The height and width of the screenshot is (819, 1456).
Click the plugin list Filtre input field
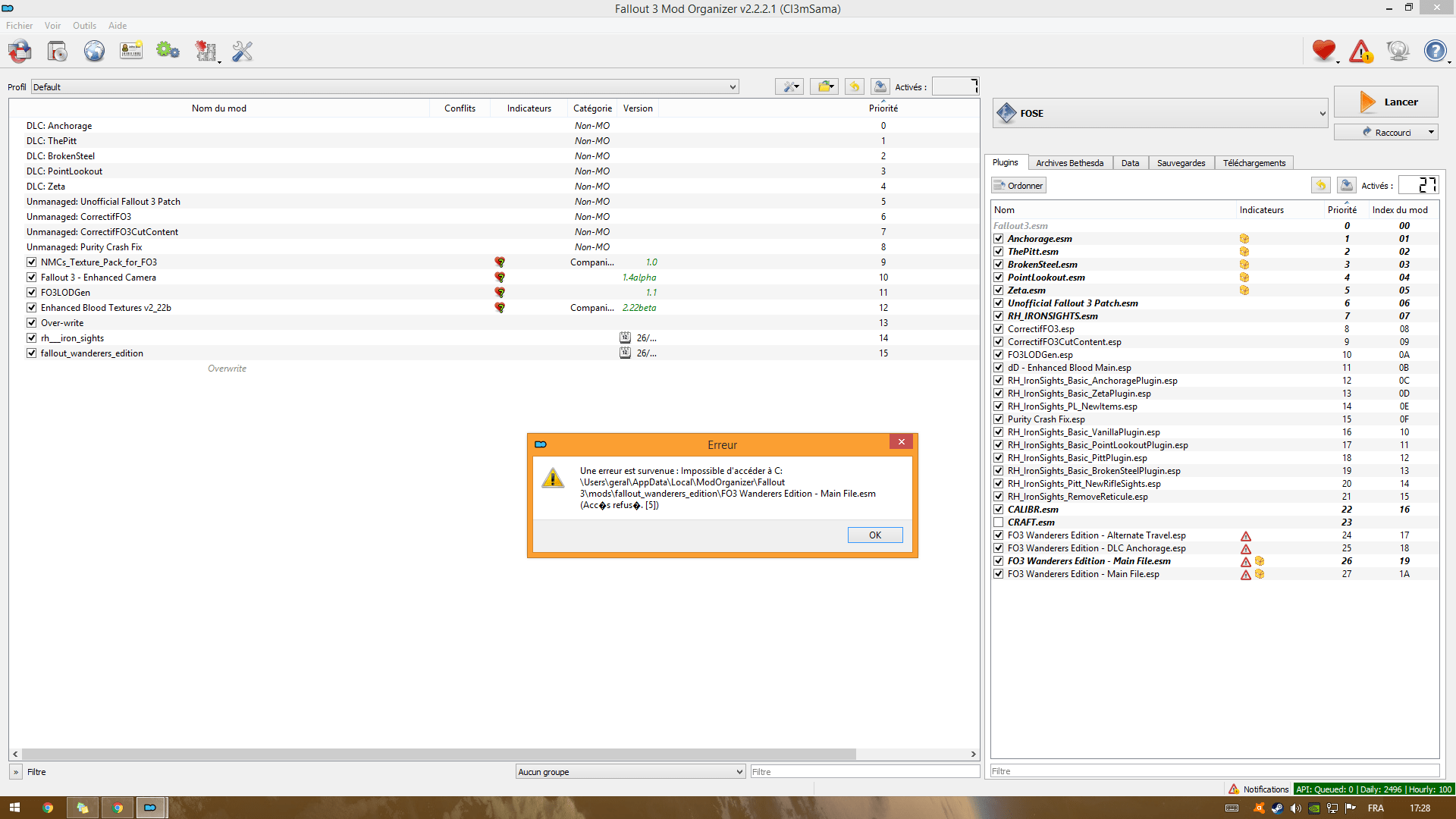tap(1215, 771)
